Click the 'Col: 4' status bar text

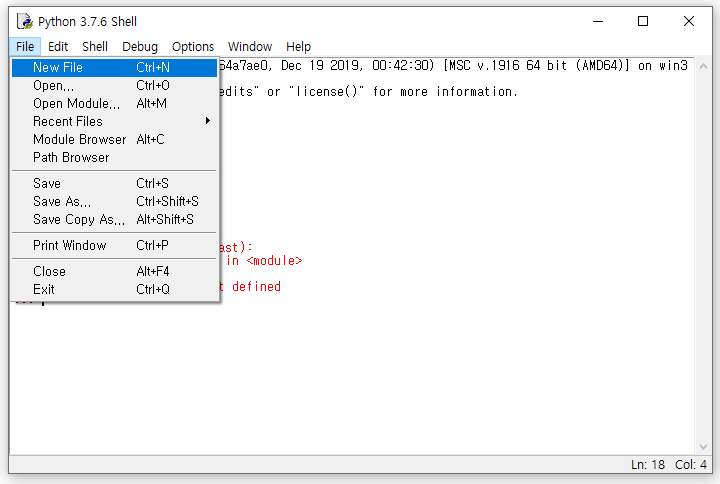point(691,465)
